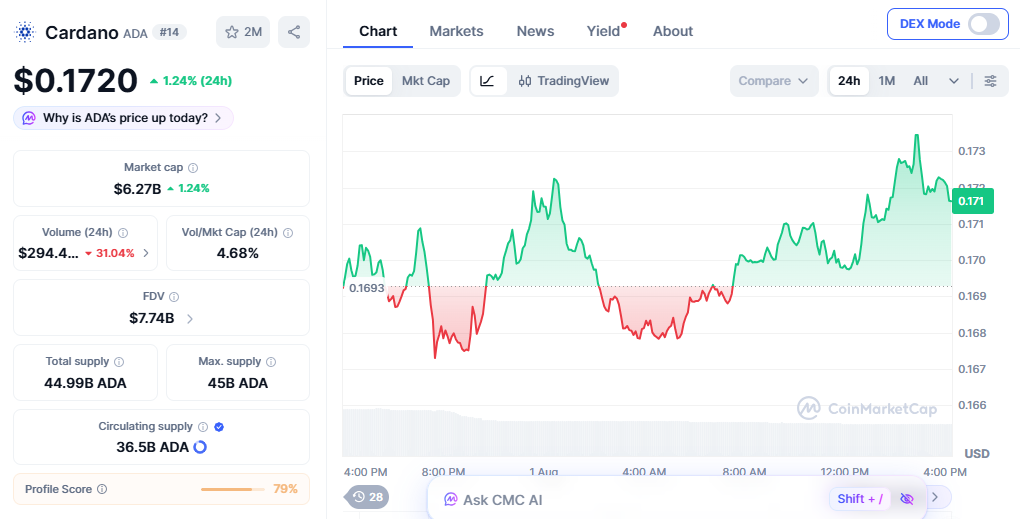The height and width of the screenshot is (519, 1020).
Task: Click the #14 rank badge
Action: pyautogui.click(x=169, y=32)
